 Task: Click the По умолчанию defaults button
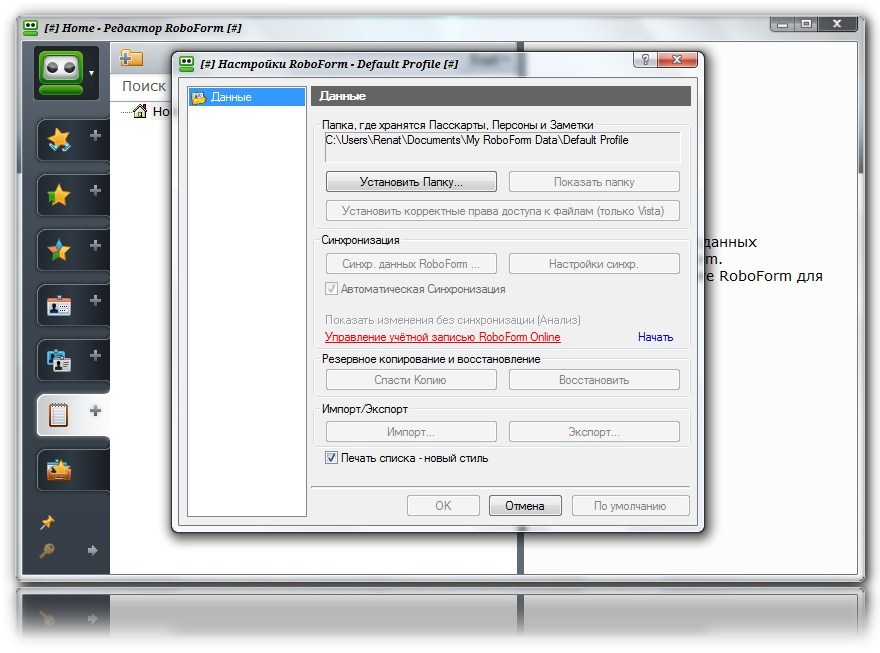[630, 505]
